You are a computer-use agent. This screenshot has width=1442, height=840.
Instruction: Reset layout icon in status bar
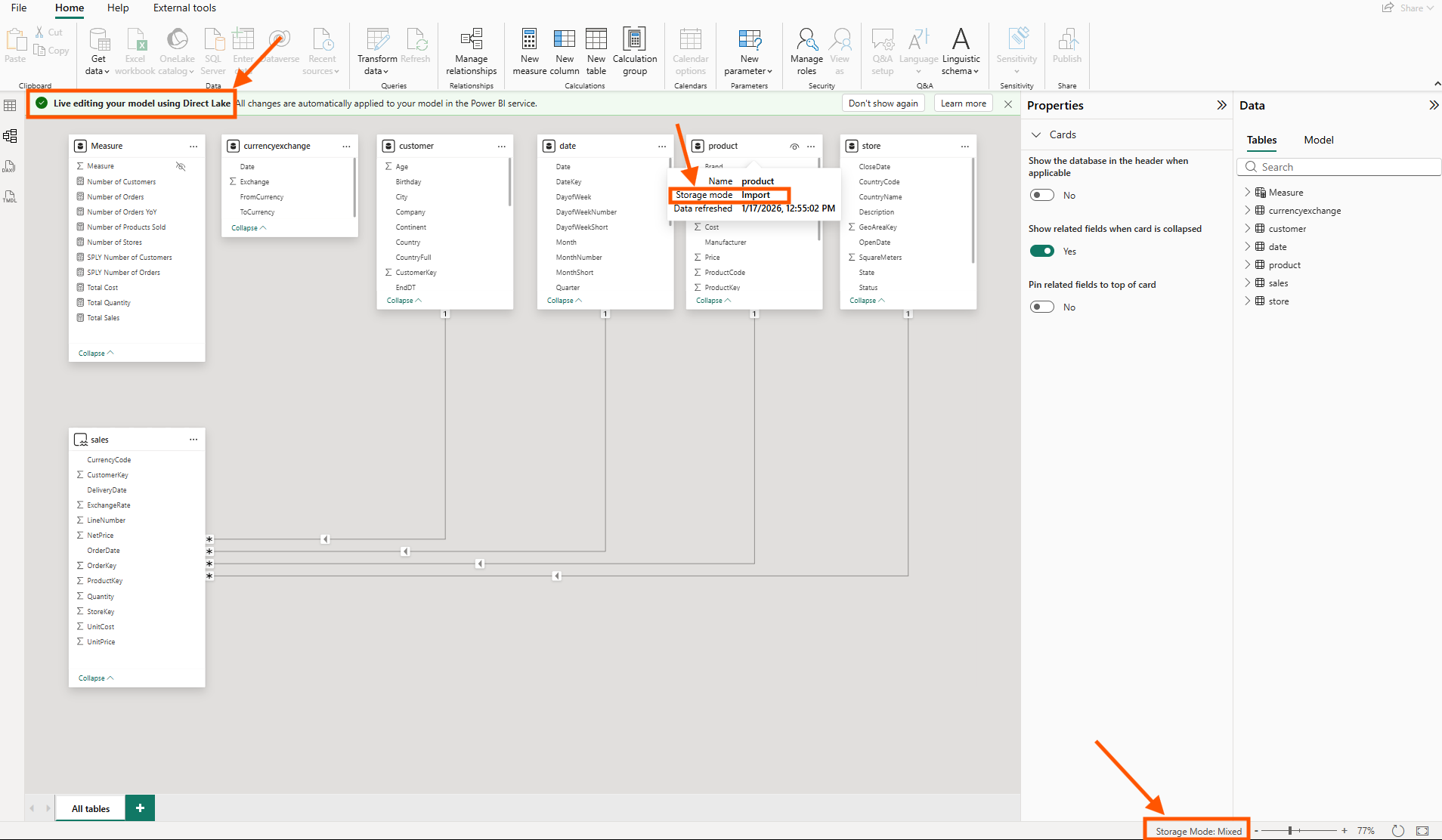[1398, 830]
